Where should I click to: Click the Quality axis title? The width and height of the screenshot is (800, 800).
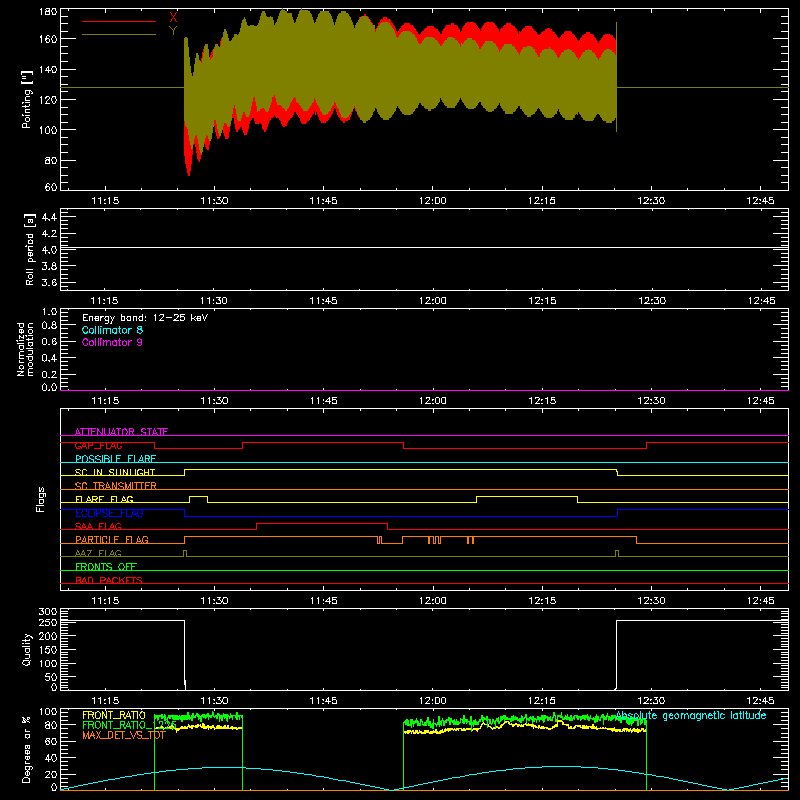coord(27,649)
